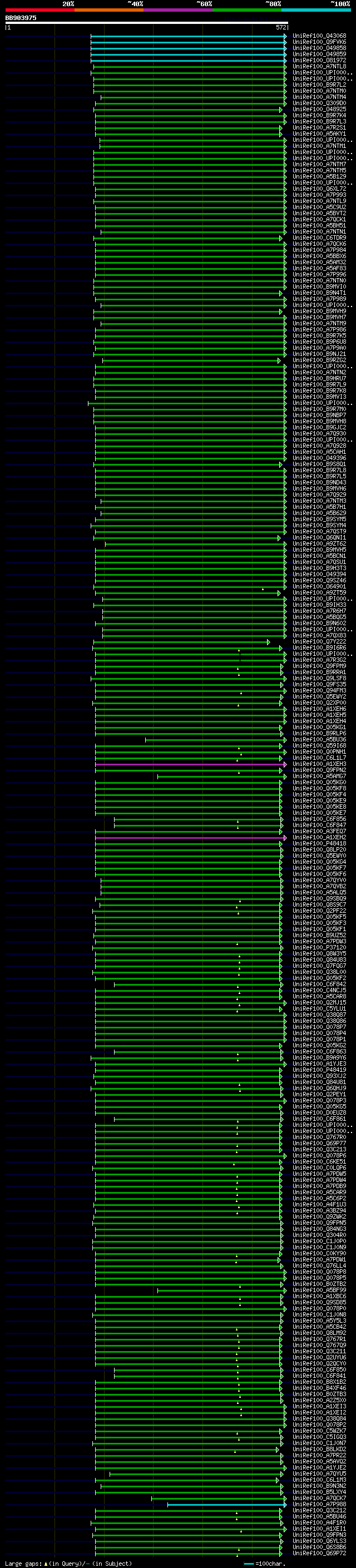Click label UniRef100_B5LXY4
The height and width of the screenshot is (1568, 356).
tap(319, 1492)
